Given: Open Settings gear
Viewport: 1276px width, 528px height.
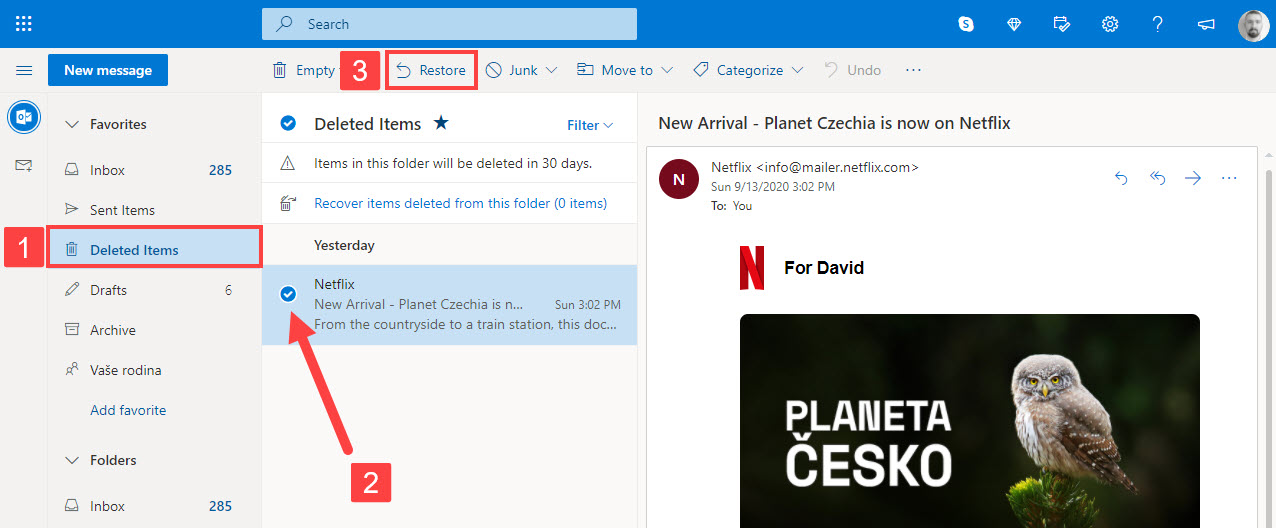Looking at the screenshot, I should (1110, 24).
